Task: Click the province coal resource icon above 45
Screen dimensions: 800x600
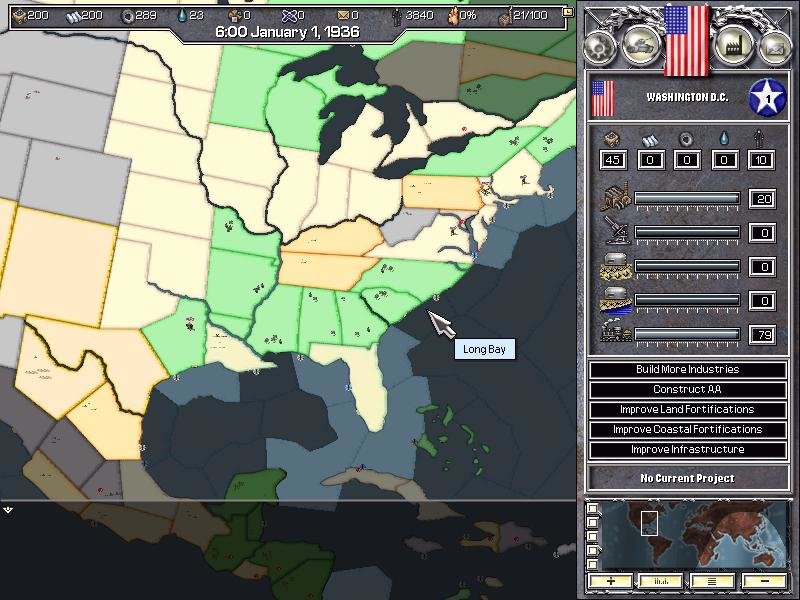Action: pyautogui.click(x=612, y=139)
